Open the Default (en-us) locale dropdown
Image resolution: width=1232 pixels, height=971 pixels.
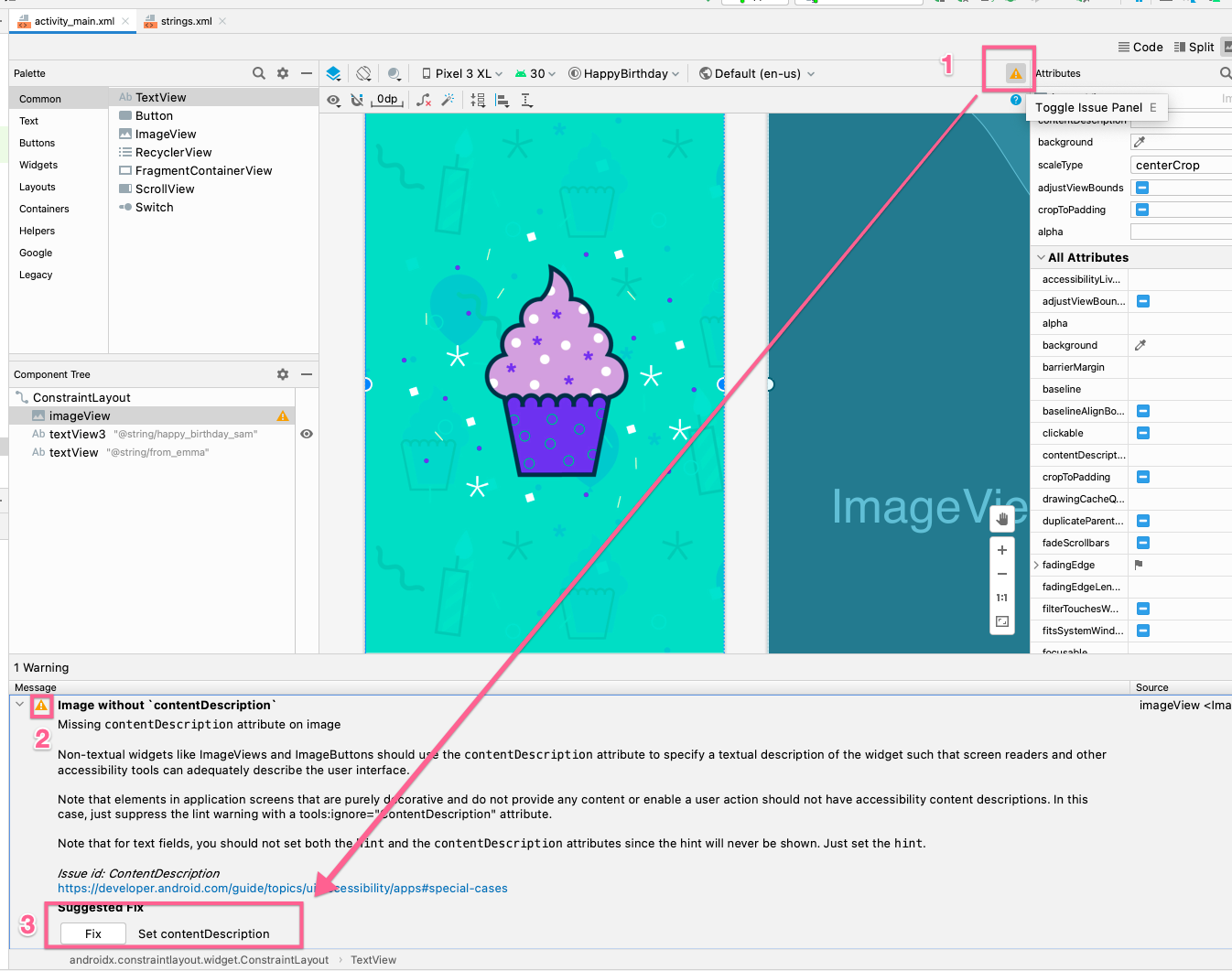pos(757,73)
